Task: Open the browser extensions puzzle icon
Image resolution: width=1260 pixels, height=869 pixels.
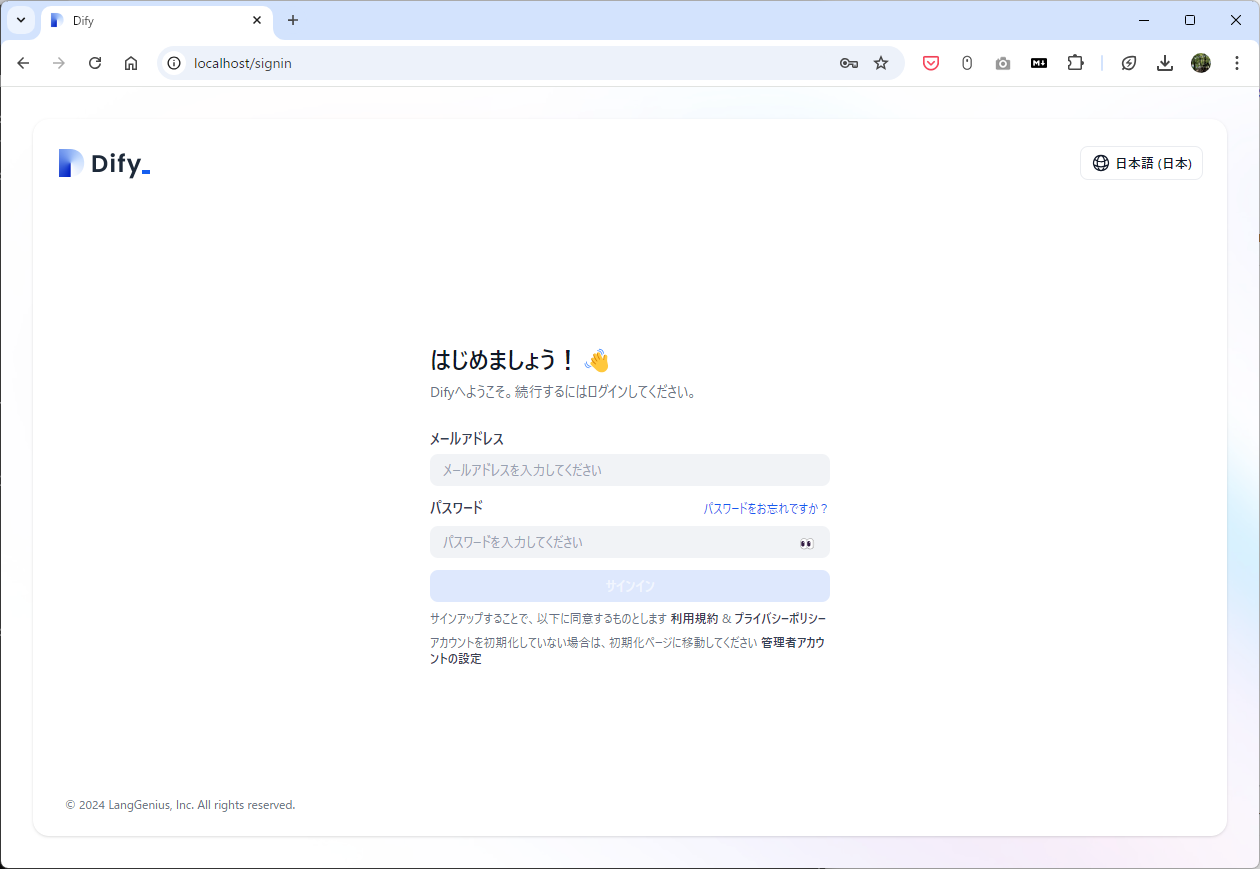Action: pos(1075,62)
